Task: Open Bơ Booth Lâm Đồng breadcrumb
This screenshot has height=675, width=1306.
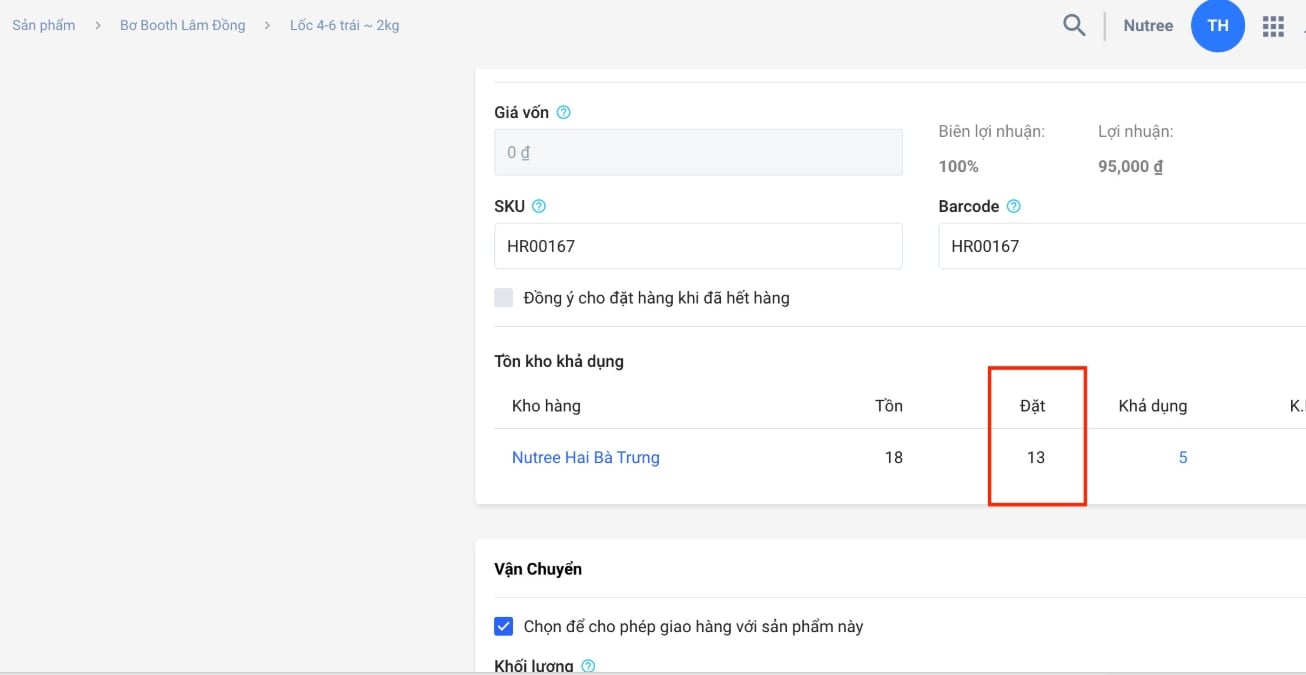Action: coord(182,25)
